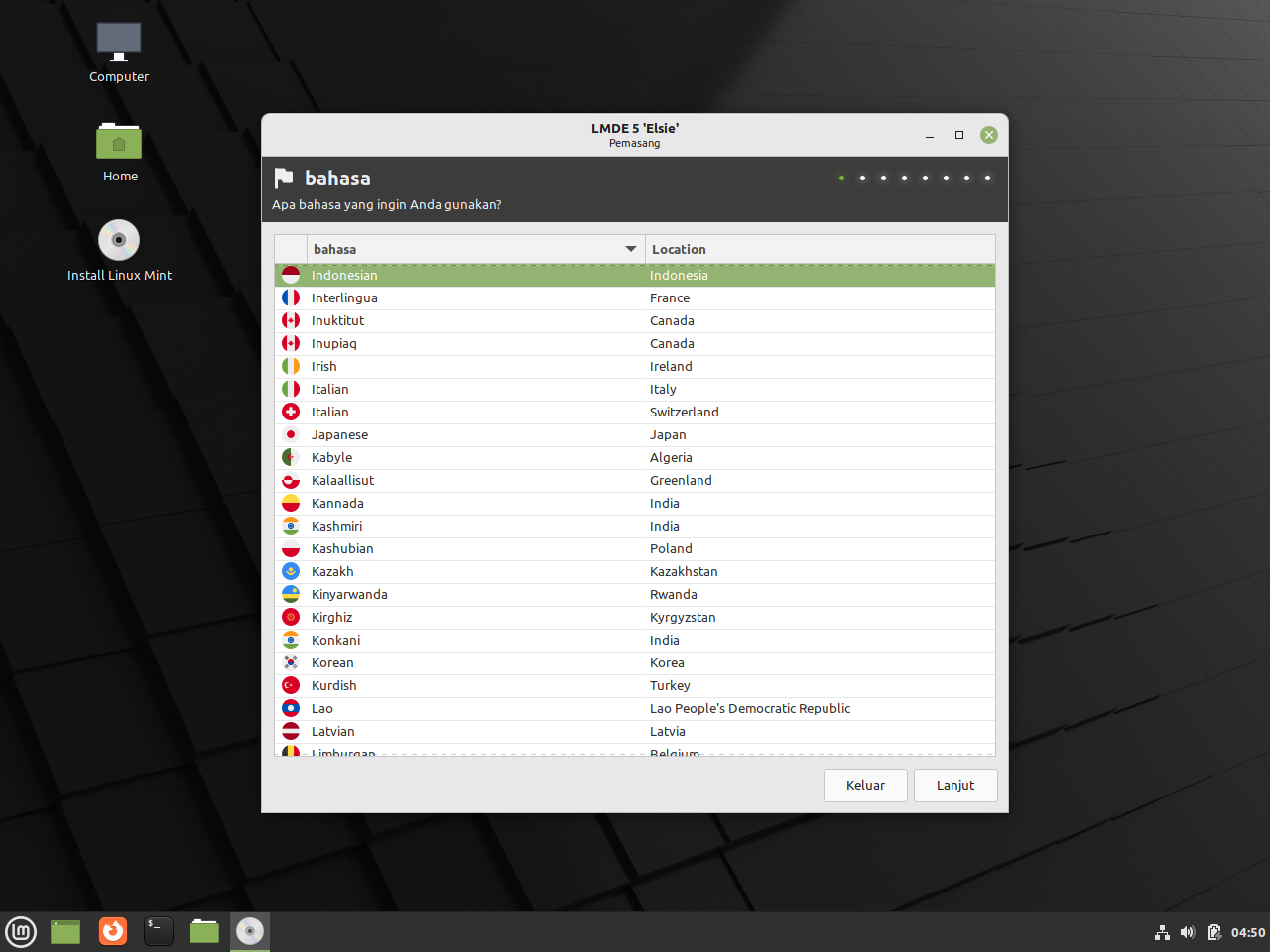1270x952 pixels.
Task: Click the Ireland flag icon
Action: tap(291, 366)
